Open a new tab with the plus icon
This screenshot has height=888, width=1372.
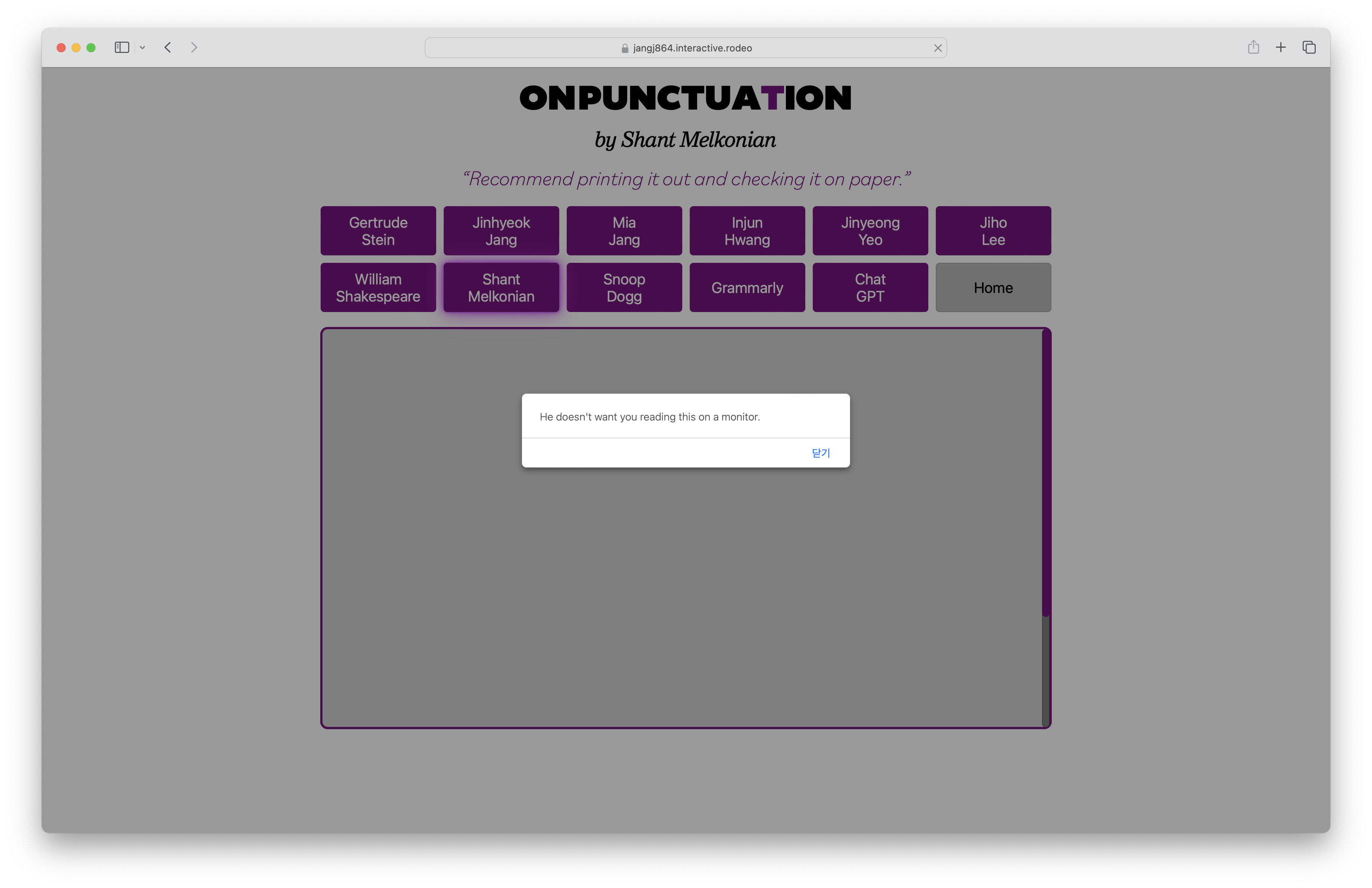click(x=1280, y=47)
